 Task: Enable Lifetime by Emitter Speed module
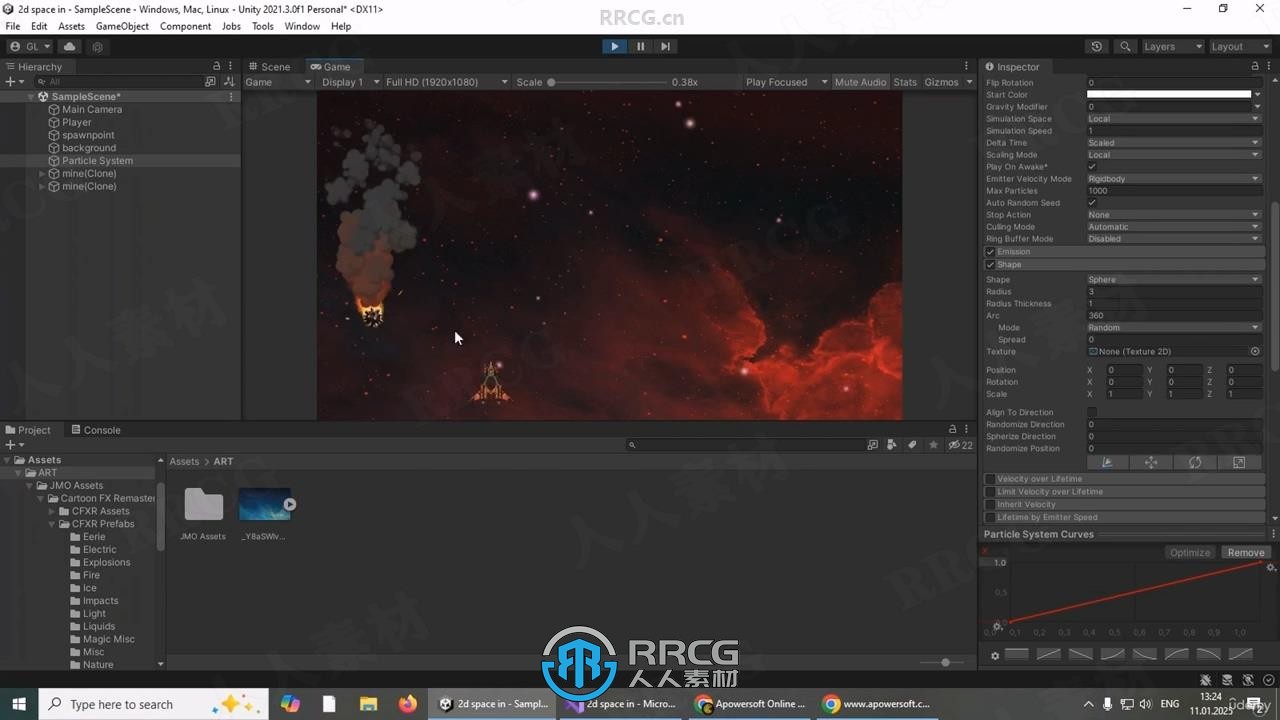click(x=990, y=518)
